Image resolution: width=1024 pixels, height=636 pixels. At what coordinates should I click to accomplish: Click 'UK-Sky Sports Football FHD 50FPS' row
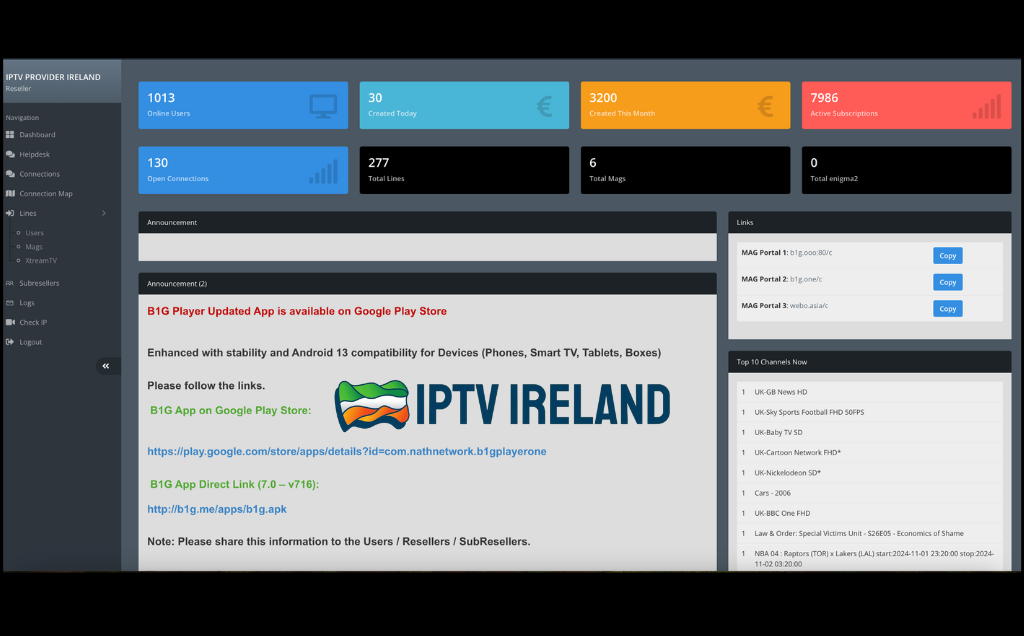869,412
